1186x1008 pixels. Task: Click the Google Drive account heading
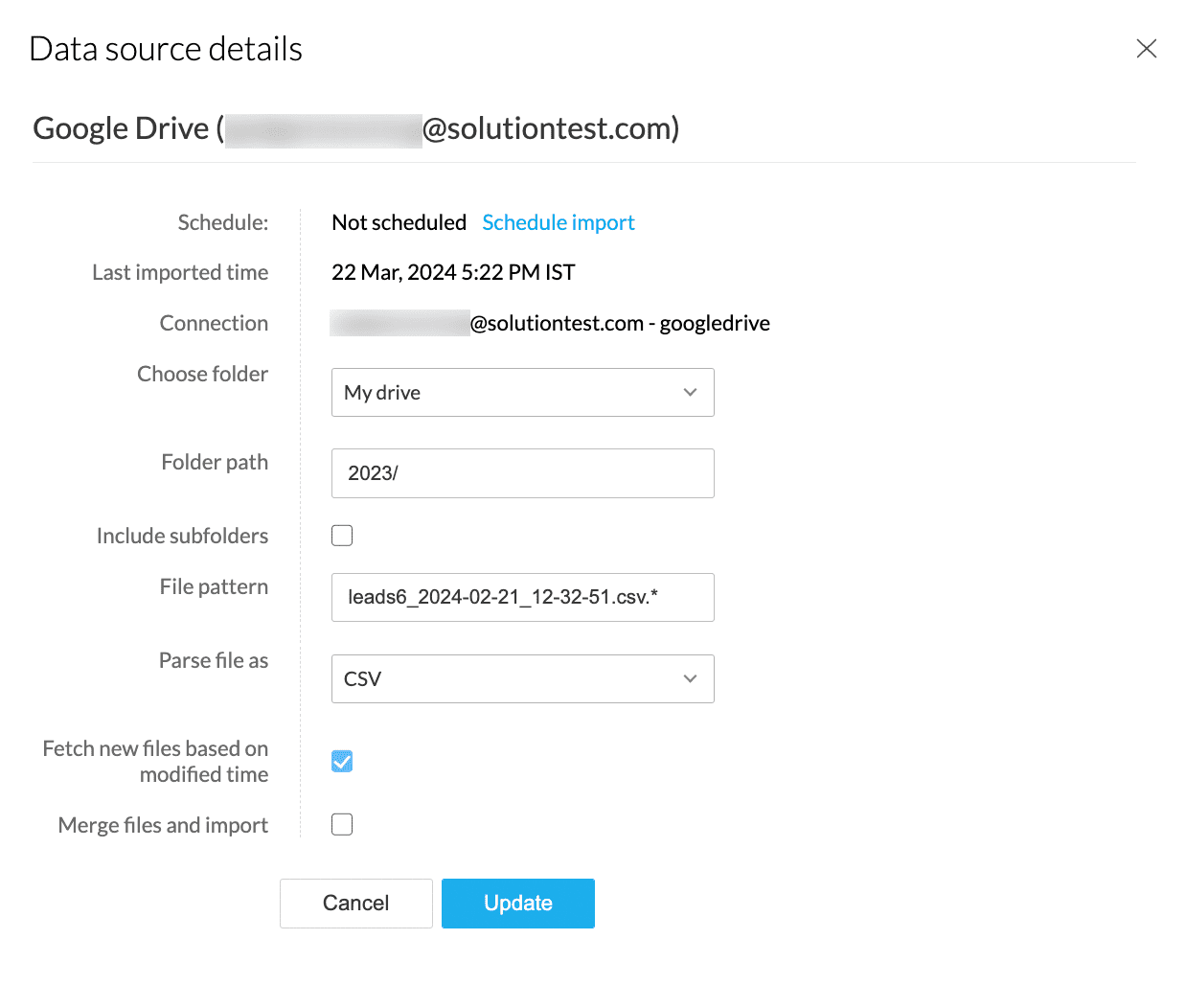click(355, 128)
